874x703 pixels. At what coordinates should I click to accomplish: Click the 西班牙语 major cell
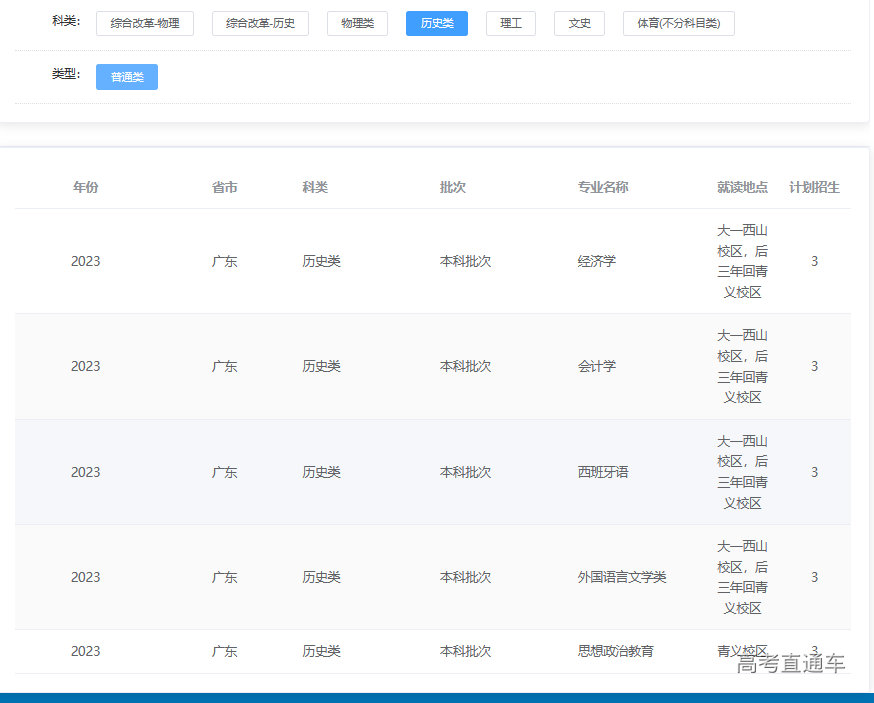coord(603,472)
